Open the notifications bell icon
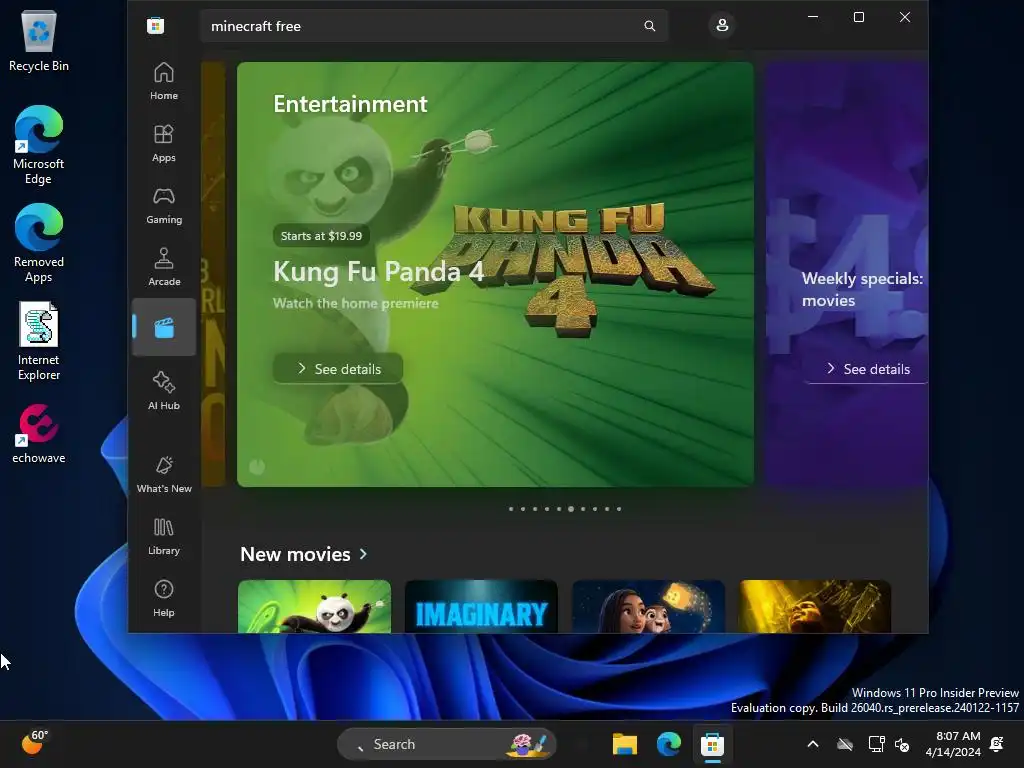Screen dimensions: 1024x768 pos(997,744)
